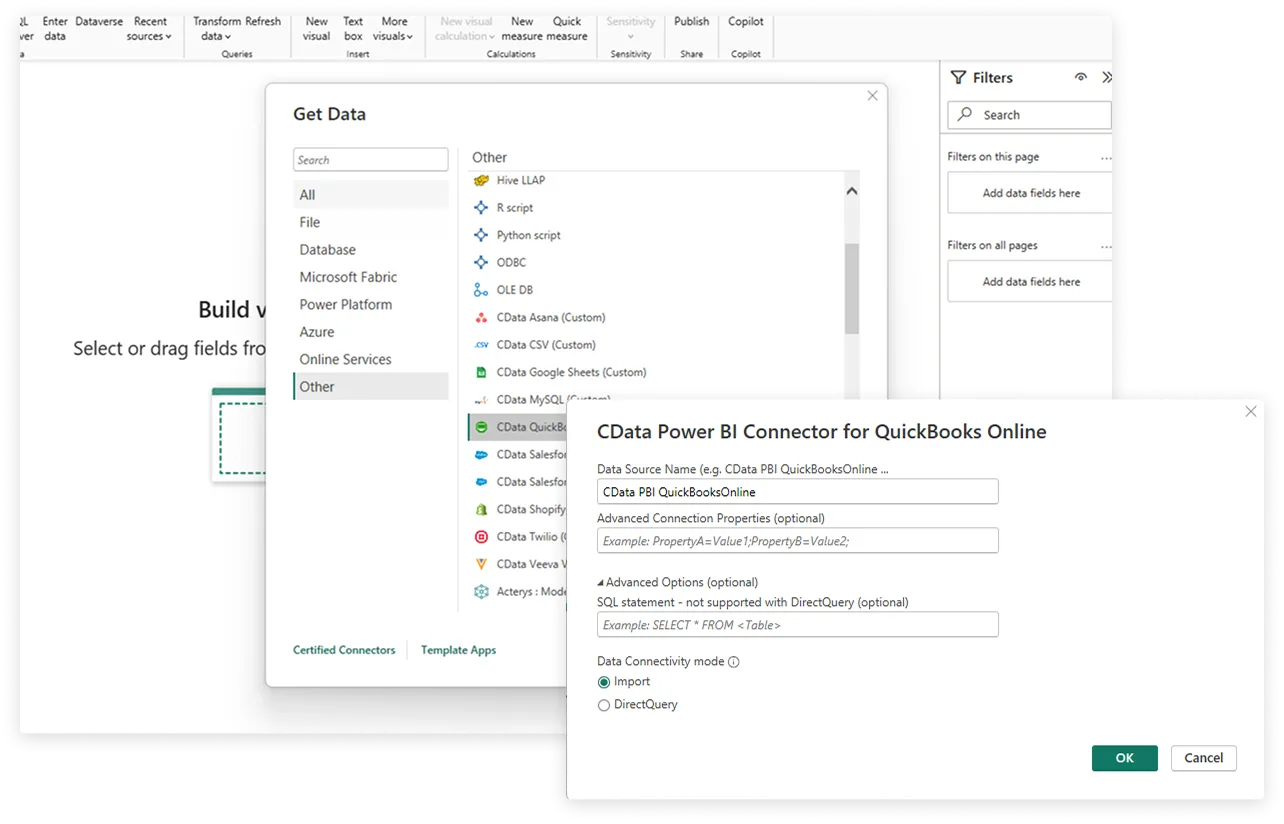Click the CData Google Sheets icon
Viewport: 1284px width, 824px height.
tap(481, 372)
